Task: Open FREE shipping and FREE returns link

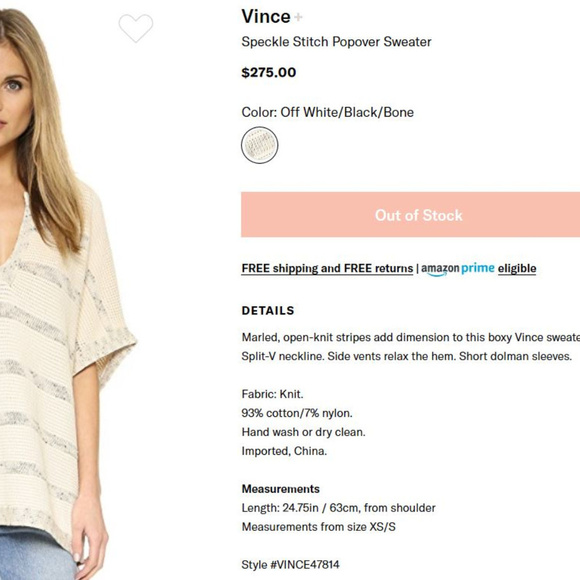Action: pyautogui.click(x=327, y=268)
